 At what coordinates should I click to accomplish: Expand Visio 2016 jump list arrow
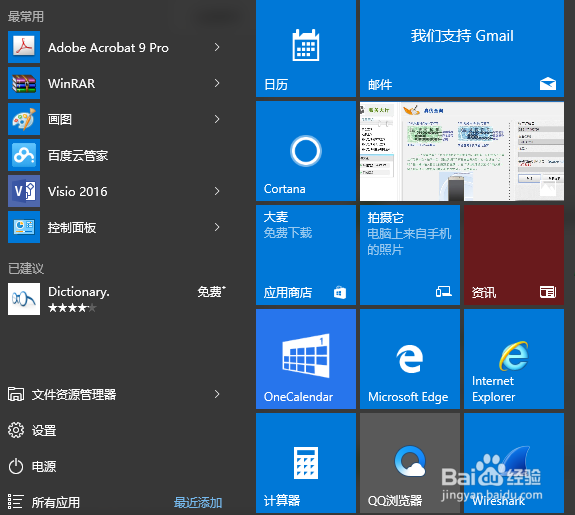pos(217,191)
